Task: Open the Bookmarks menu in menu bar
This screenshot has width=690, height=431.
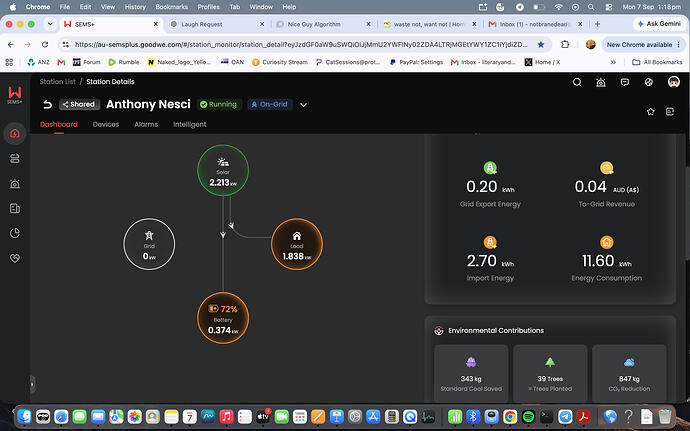Action: [171, 7]
